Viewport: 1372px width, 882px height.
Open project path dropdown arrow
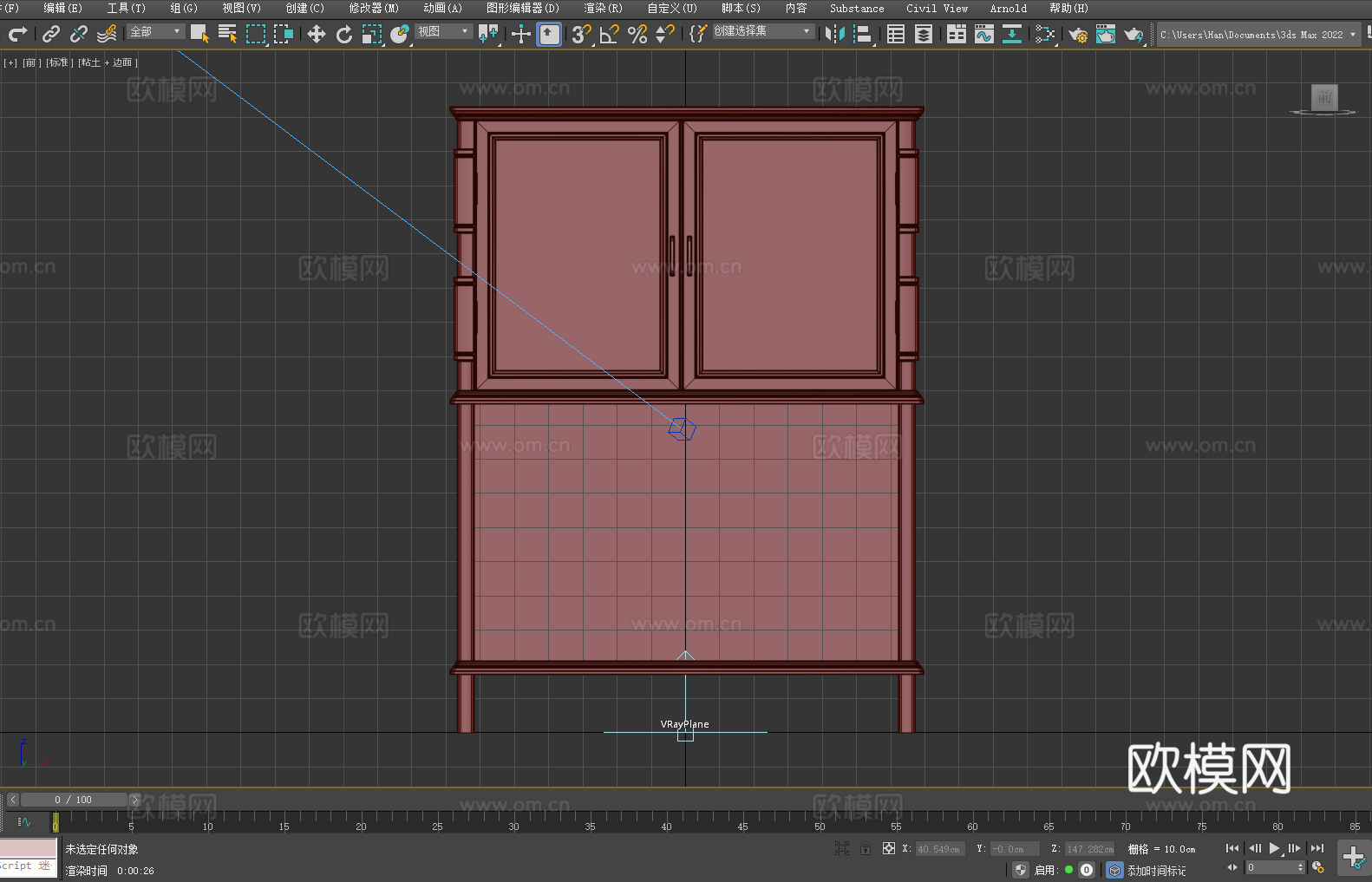click(x=1352, y=35)
